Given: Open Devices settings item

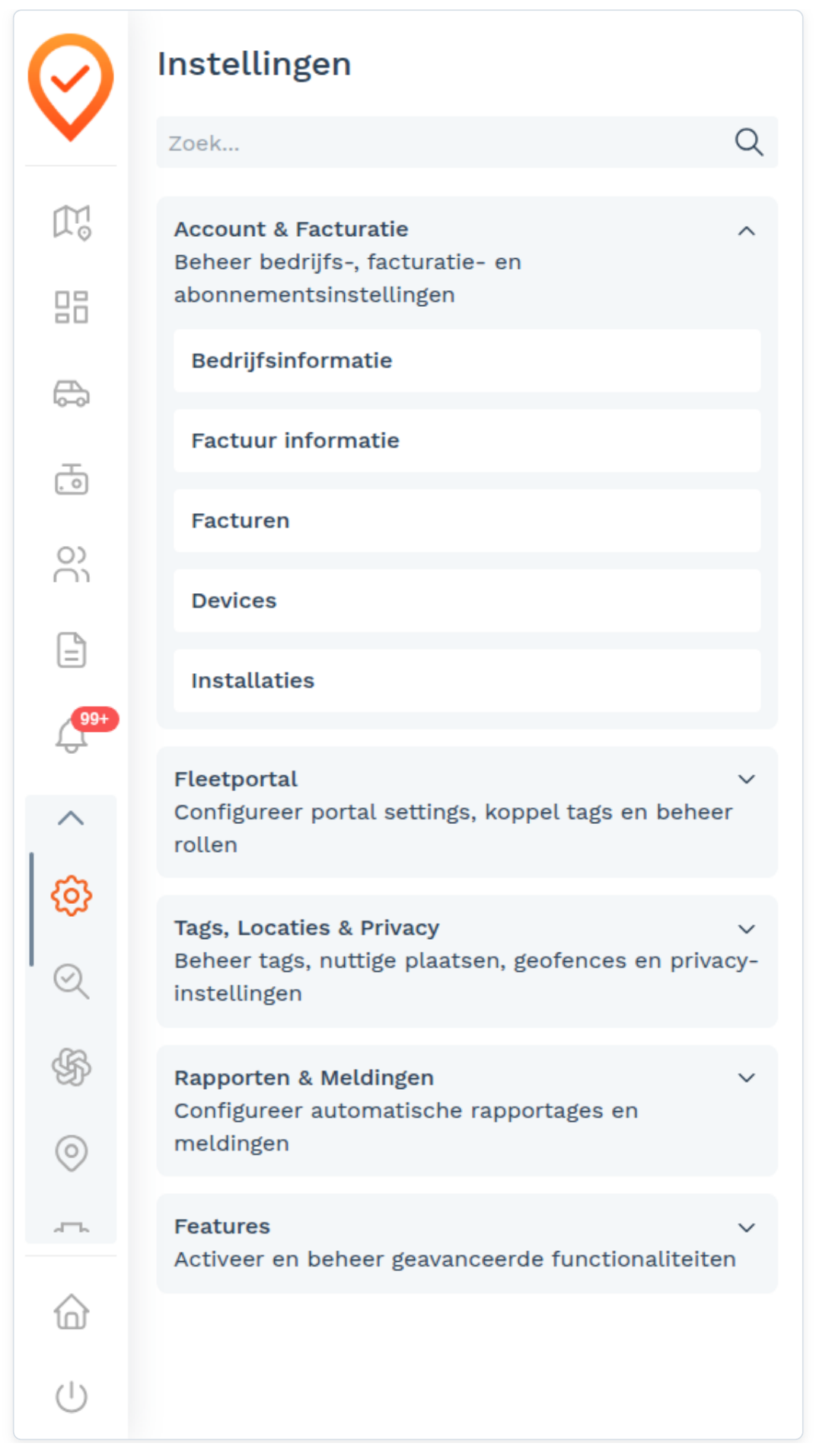Looking at the screenshot, I should point(467,601).
